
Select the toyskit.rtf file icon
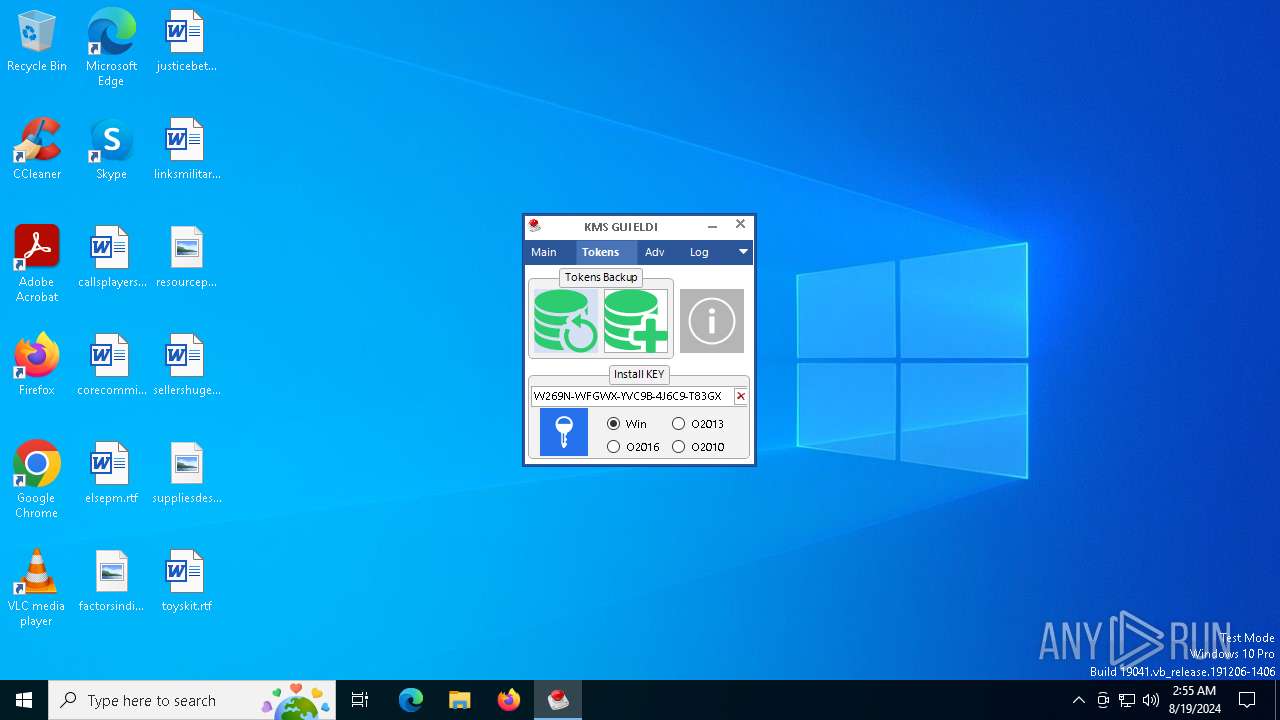point(186,581)
